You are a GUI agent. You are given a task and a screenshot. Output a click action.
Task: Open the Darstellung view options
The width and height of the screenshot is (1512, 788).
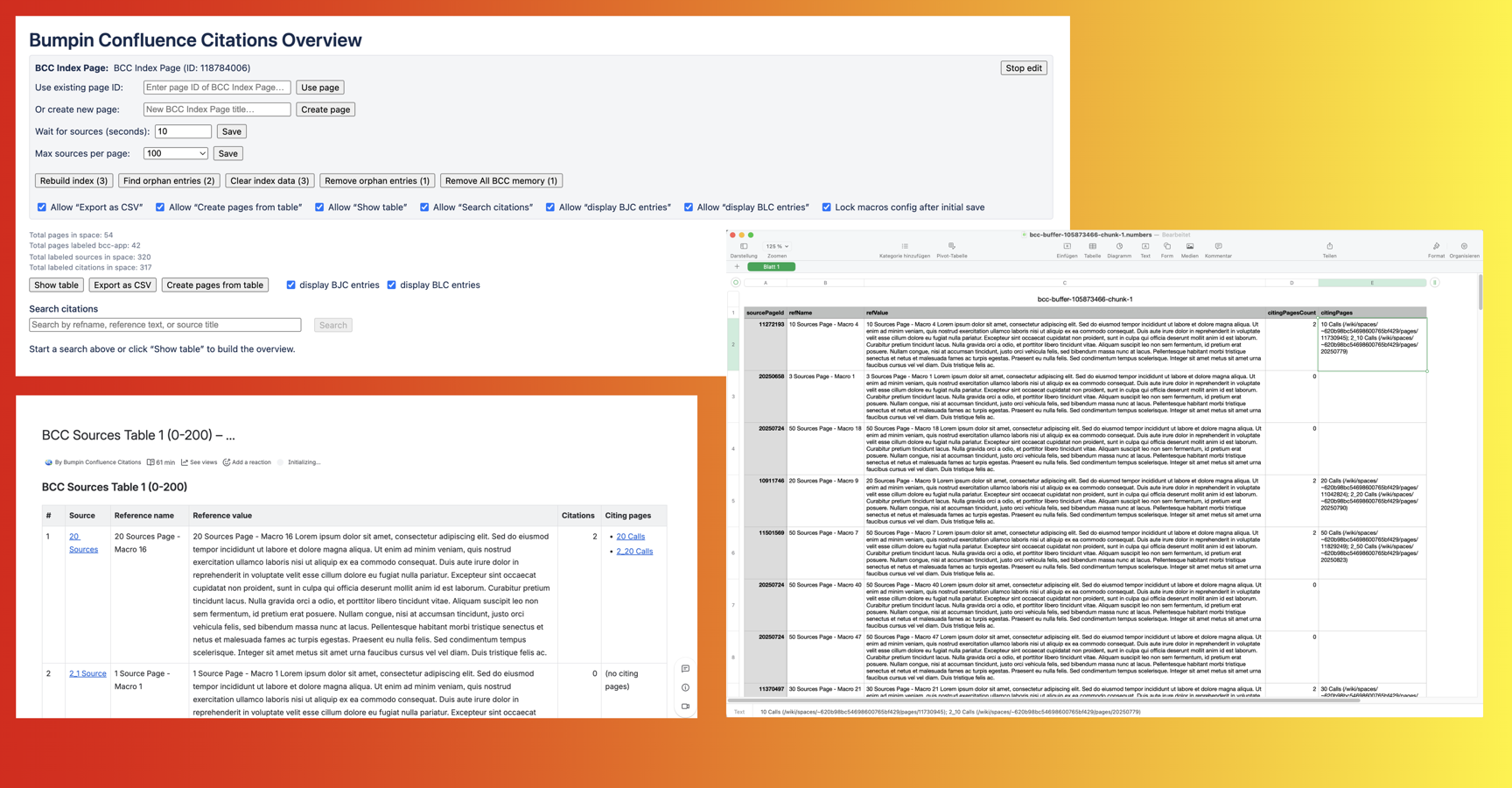[x=744, y=246]
